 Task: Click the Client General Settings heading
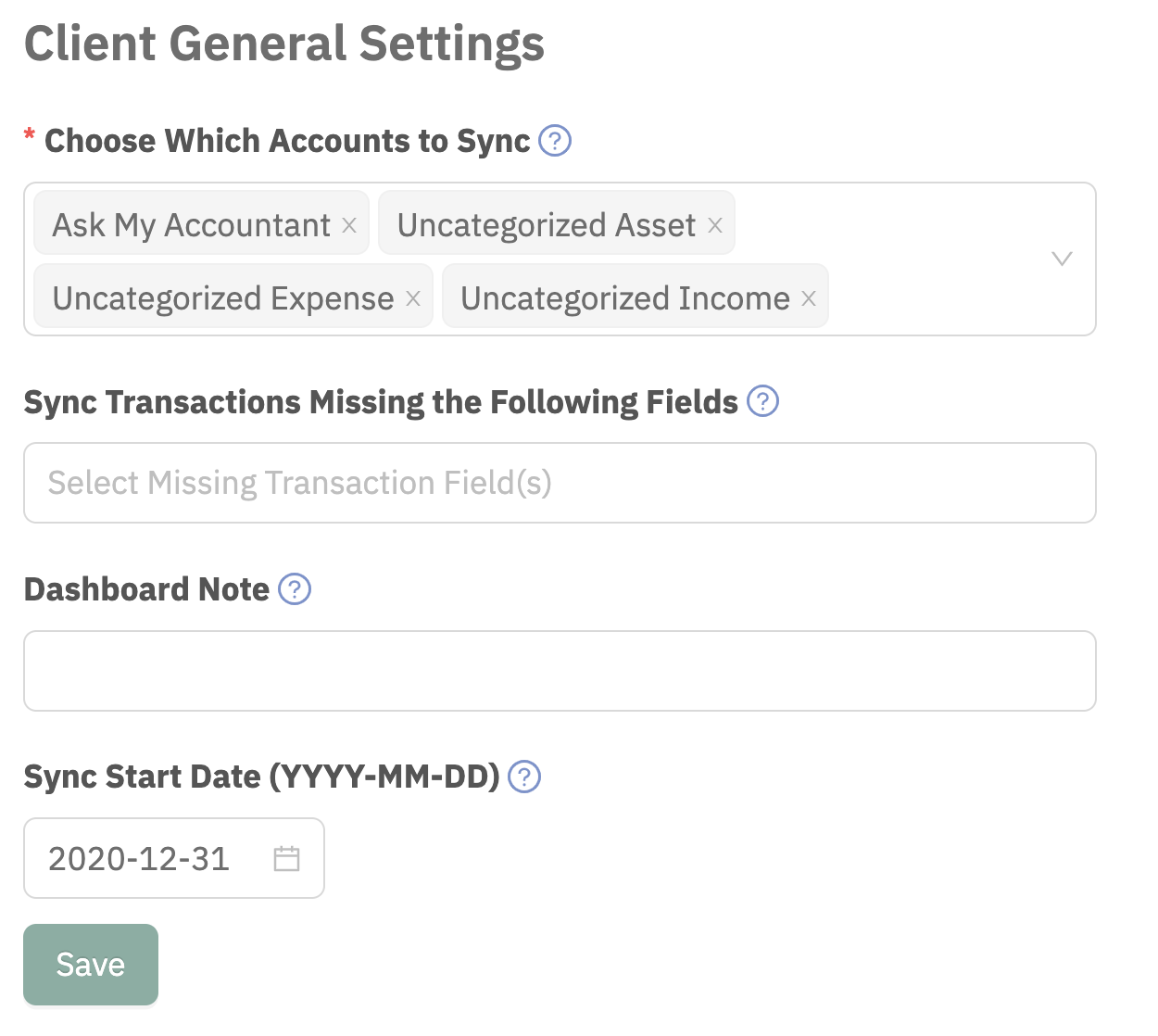pos(284,44)
